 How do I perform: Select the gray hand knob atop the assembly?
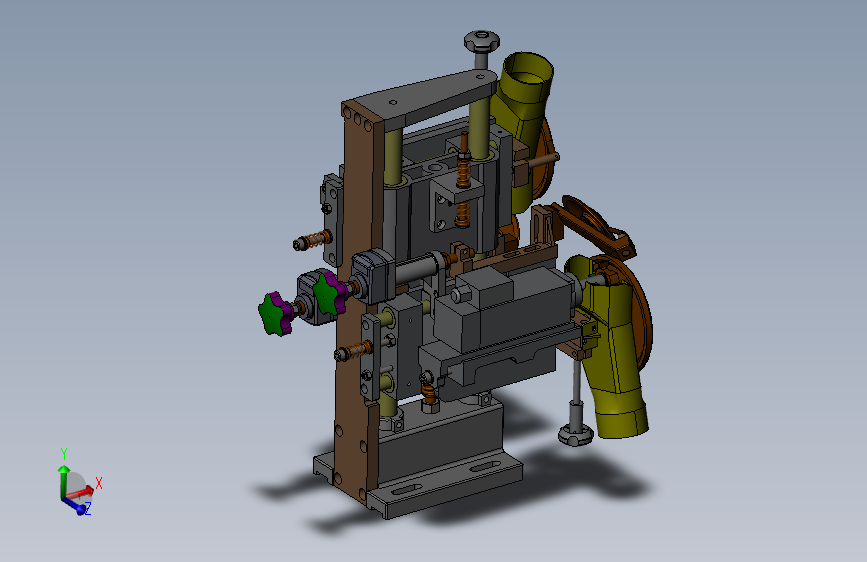coord(482,41)
